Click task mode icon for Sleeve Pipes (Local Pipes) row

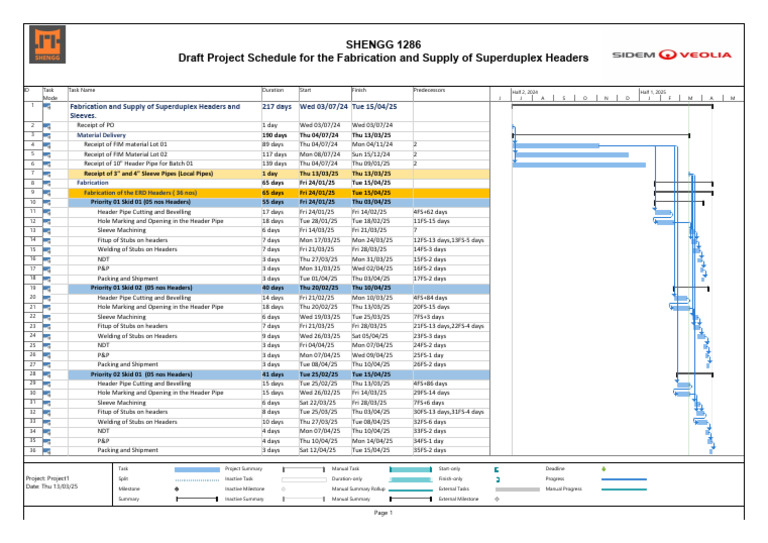[47, 174]
